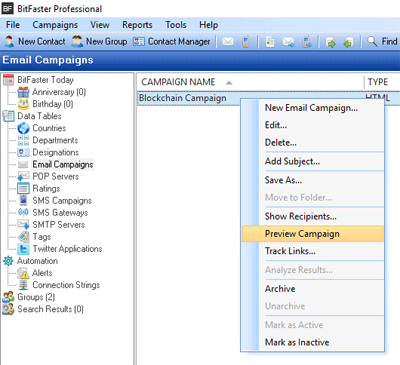This screenshot has width=400, height=365.
Task: Open Contact Manager from toolbar
Action: click(x=172, y=42)
